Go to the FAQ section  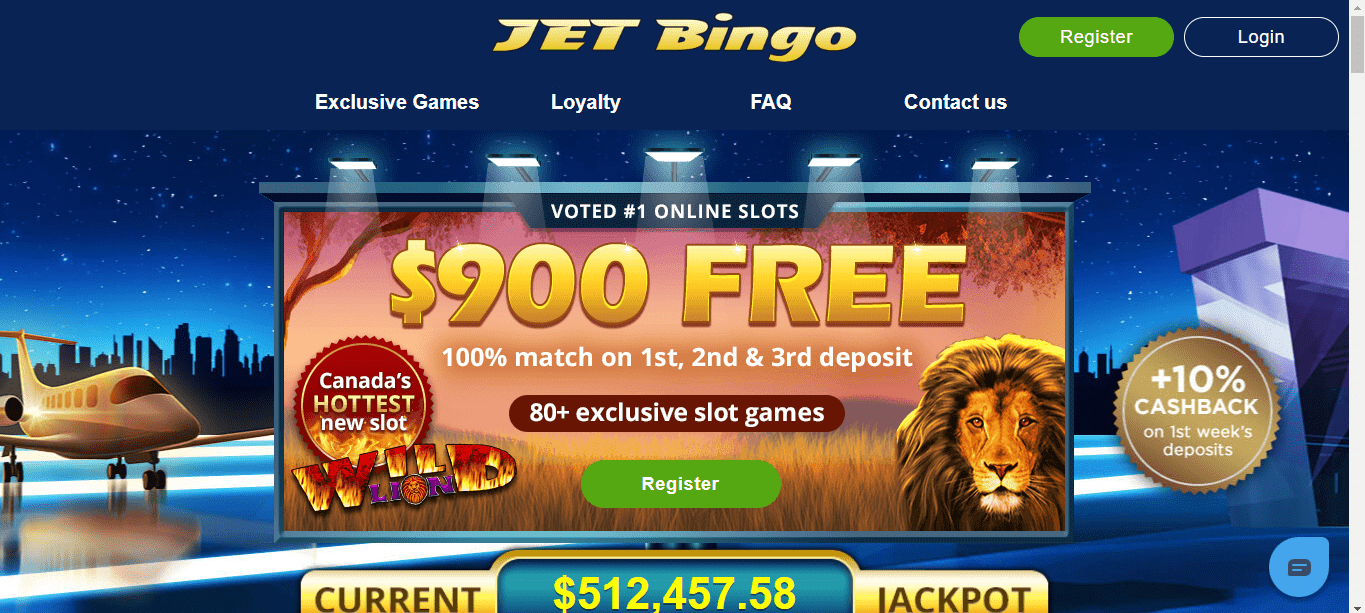coord(771,102)
